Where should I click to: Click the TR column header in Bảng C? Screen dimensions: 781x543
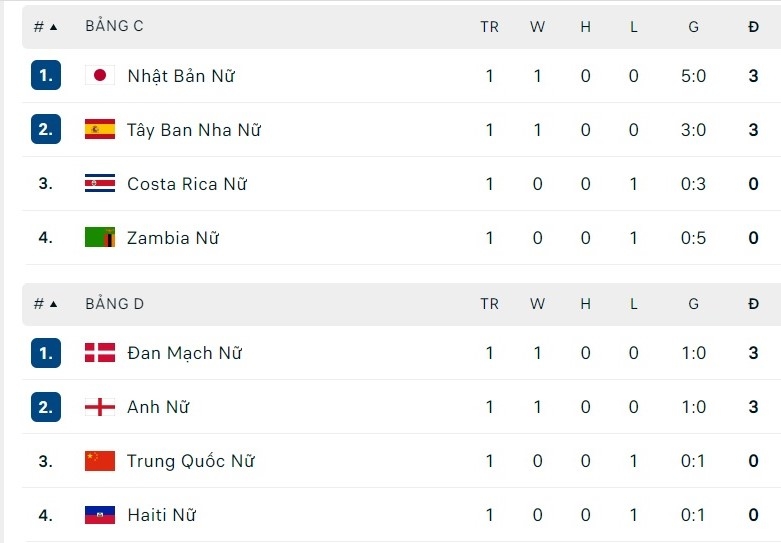coord(489,27)
